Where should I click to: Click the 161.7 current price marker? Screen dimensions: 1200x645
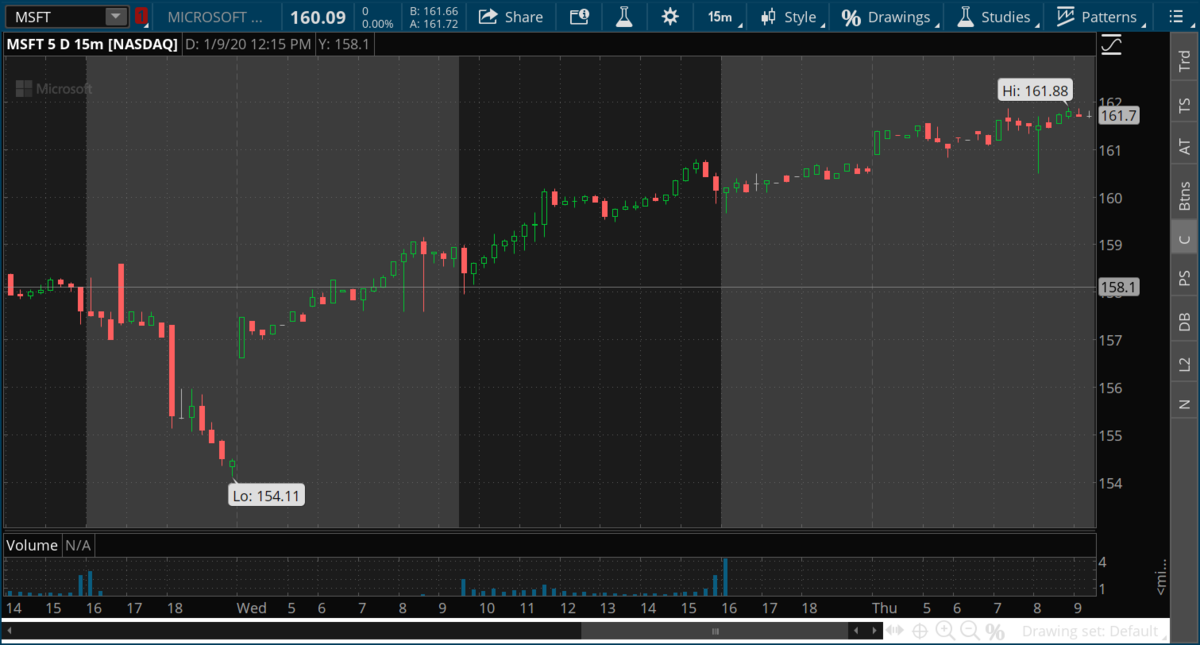click(x=1118, y=116)
